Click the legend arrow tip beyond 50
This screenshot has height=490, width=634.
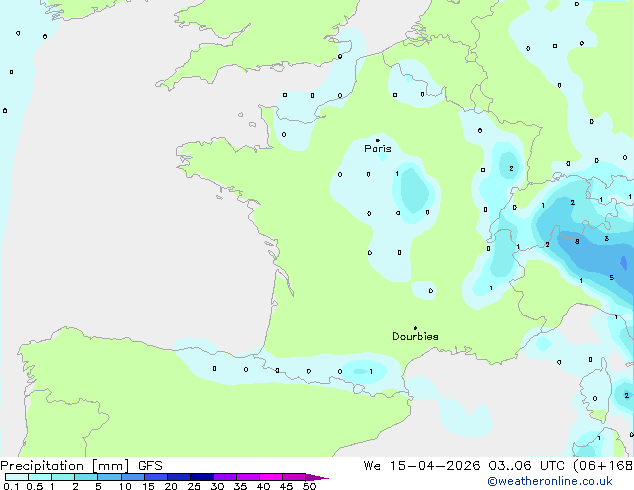(x=318, y=477)
